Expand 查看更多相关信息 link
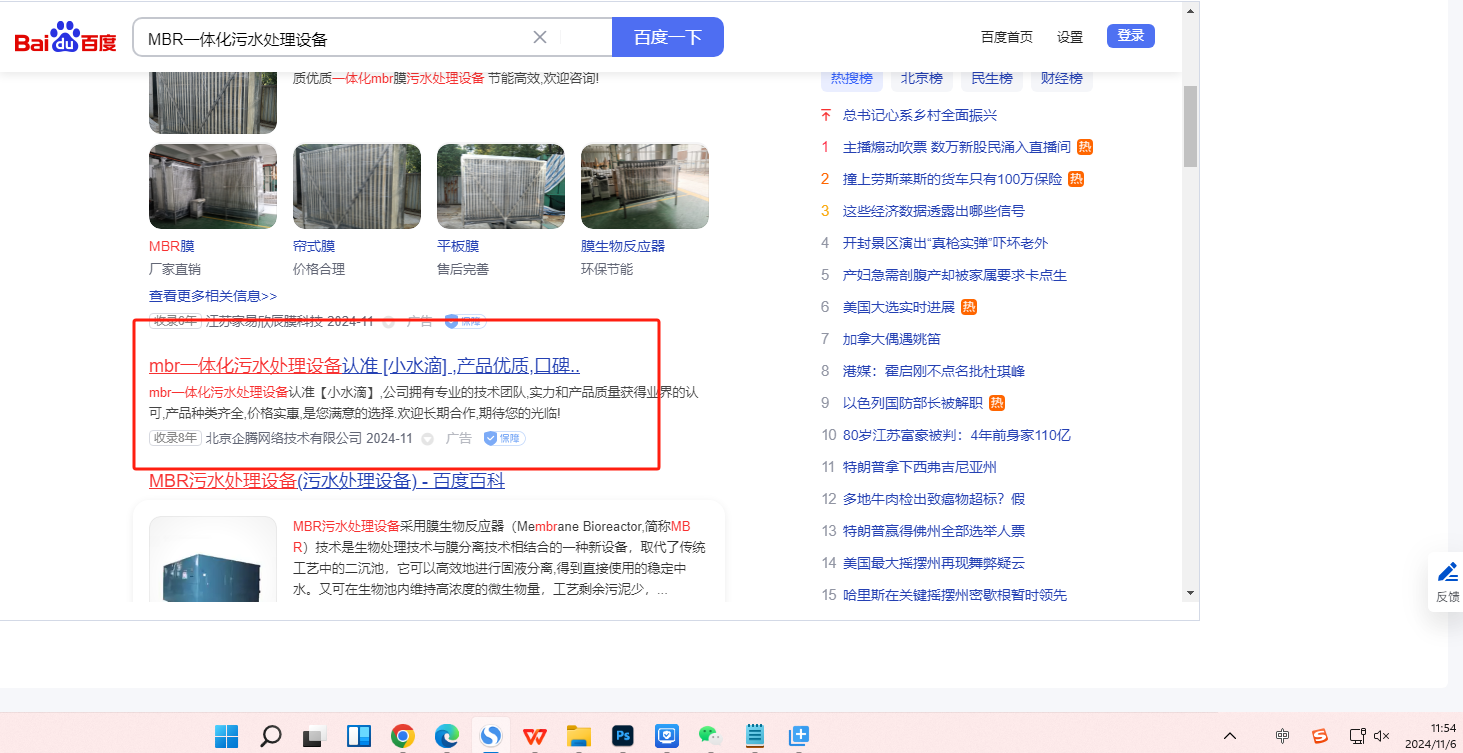The width and height of the screenshot is (1463, 753). coord(212,296)
